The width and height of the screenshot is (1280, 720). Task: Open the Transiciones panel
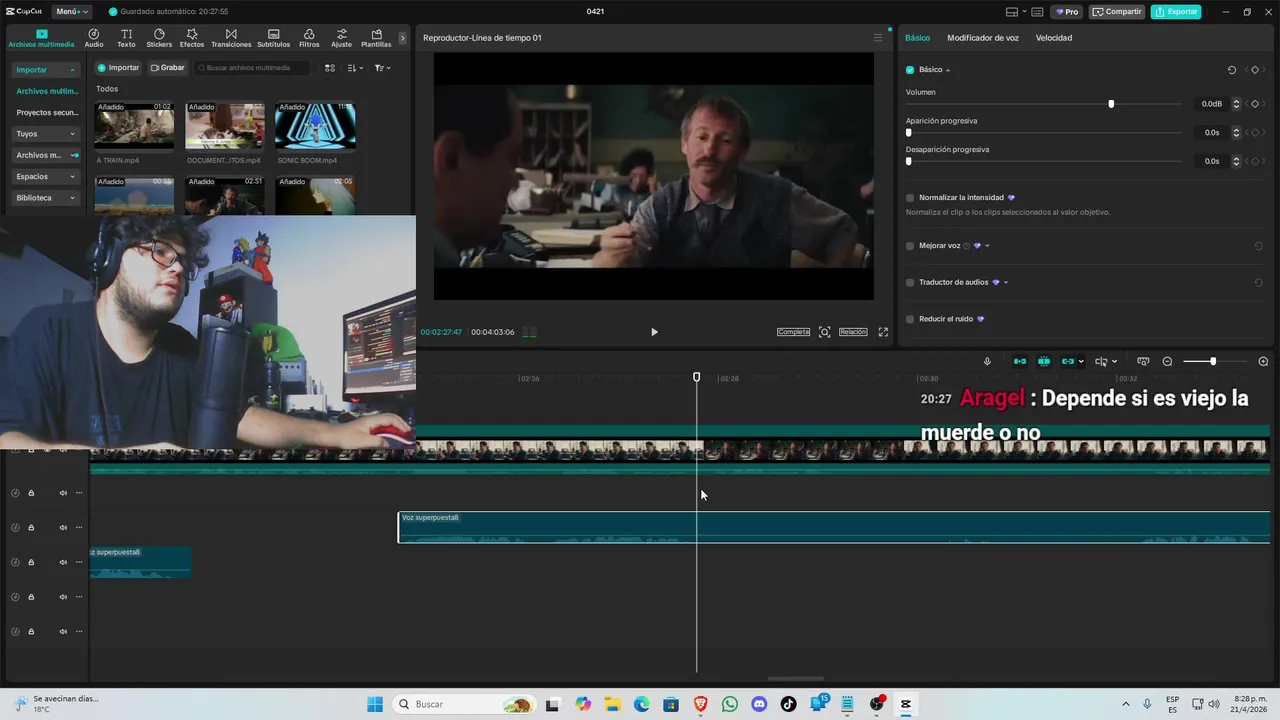coord(231,38)
